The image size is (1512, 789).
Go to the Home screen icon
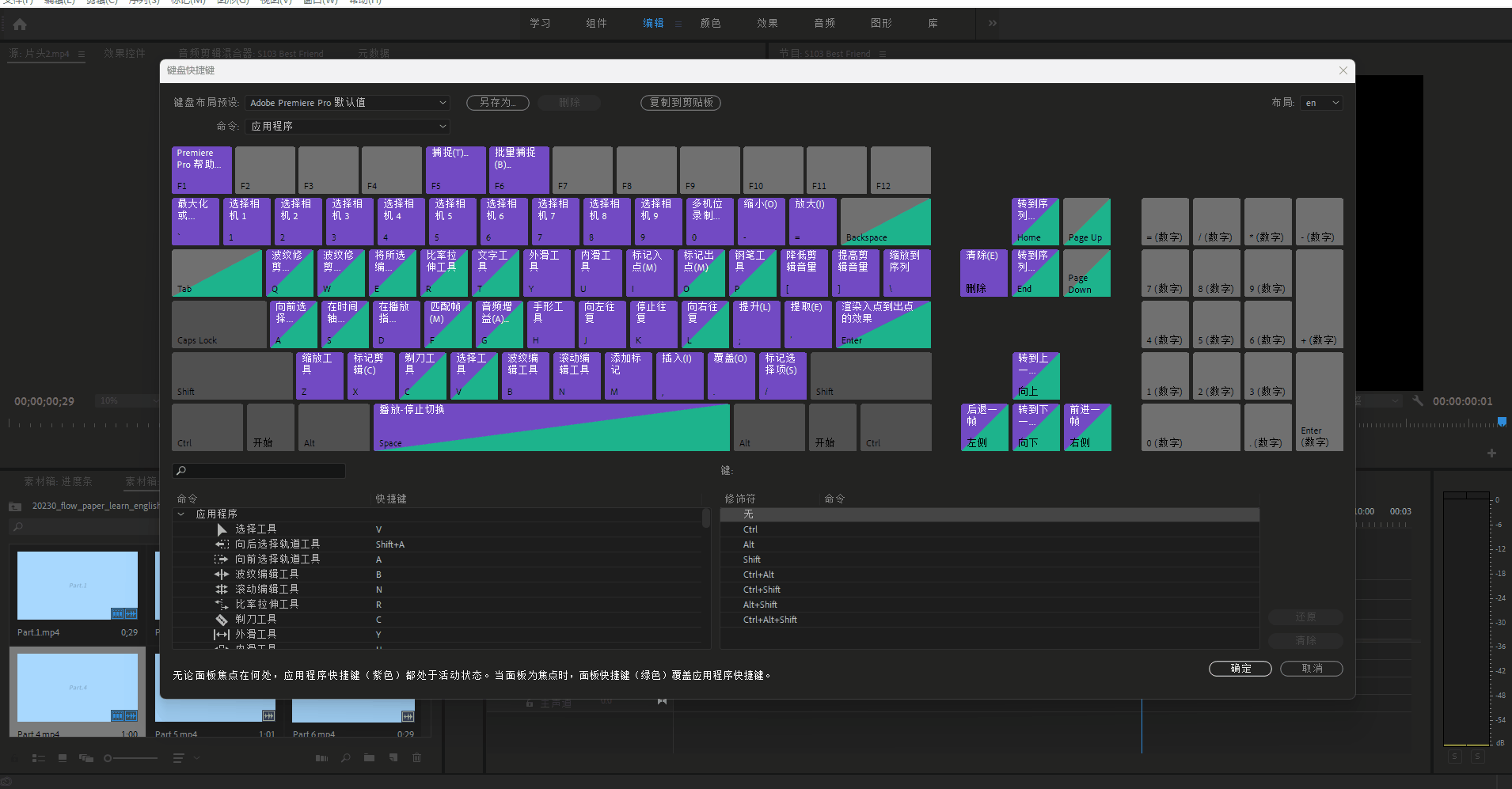(x=20, y=24)
